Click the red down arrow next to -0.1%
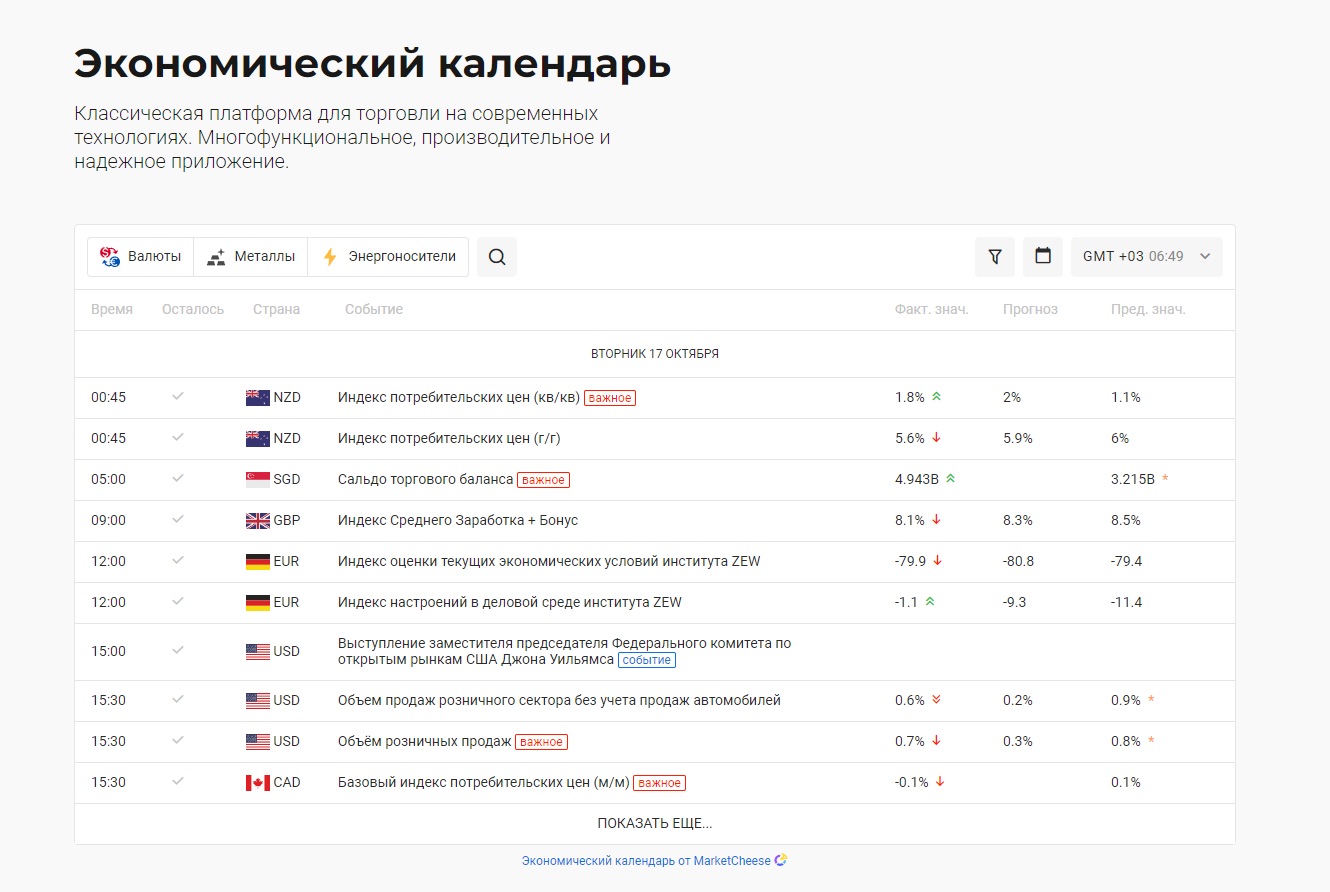1330x892 pixels. pos(941,782)
